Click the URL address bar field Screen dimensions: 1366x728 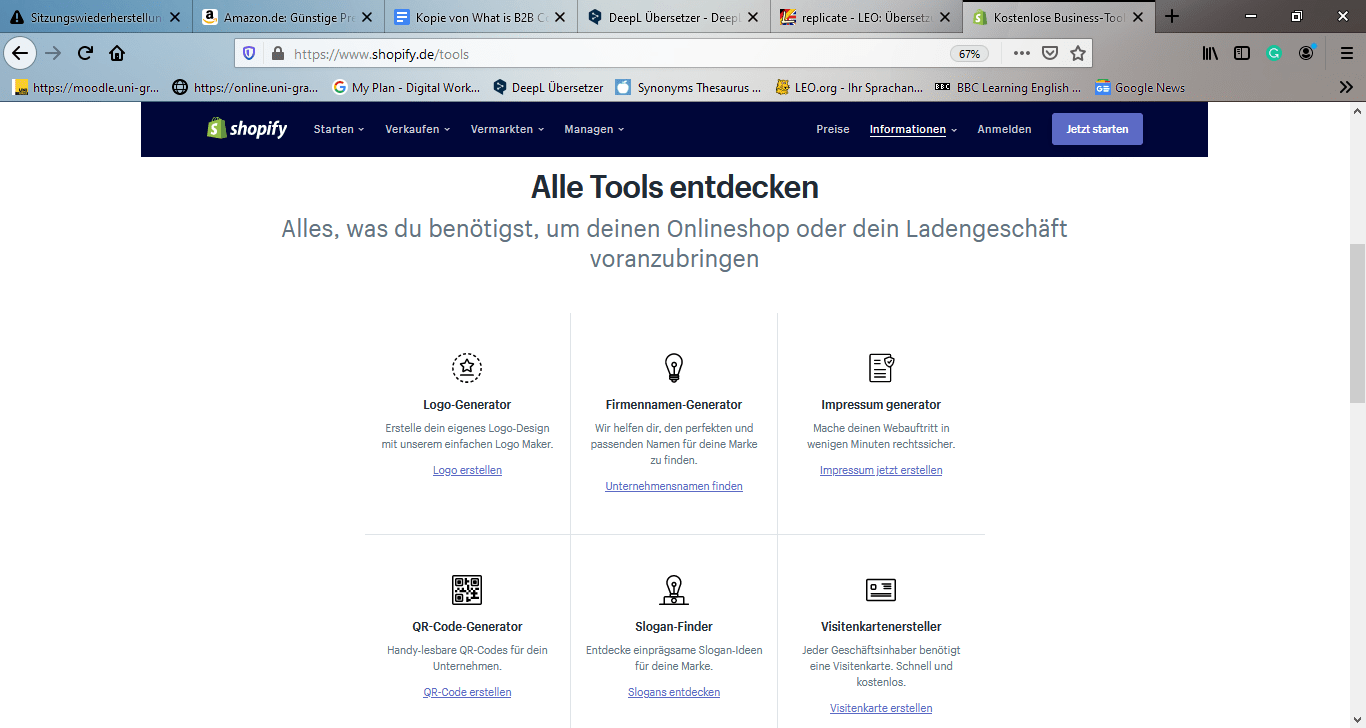(x=600, y=54)
